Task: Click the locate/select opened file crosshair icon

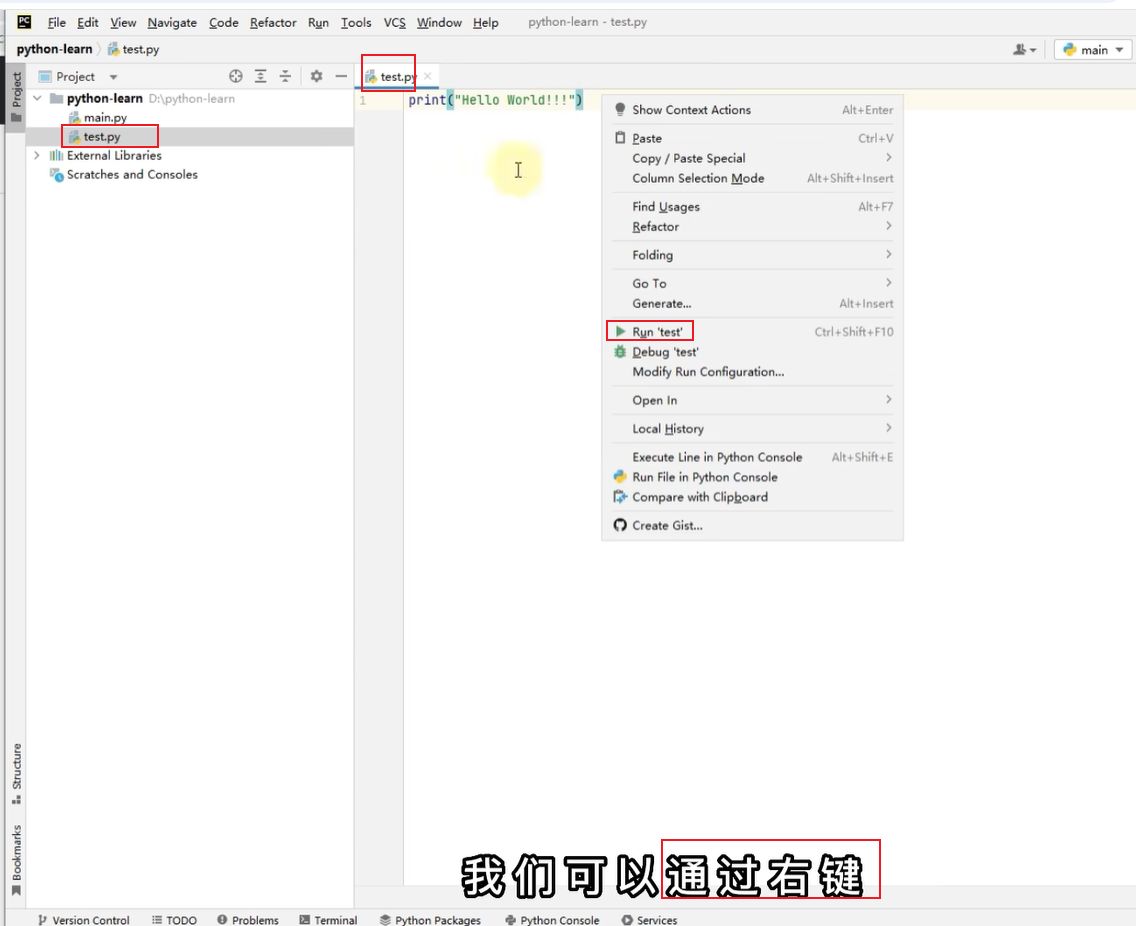Action: pyautogui.click(x=236, y=76)
